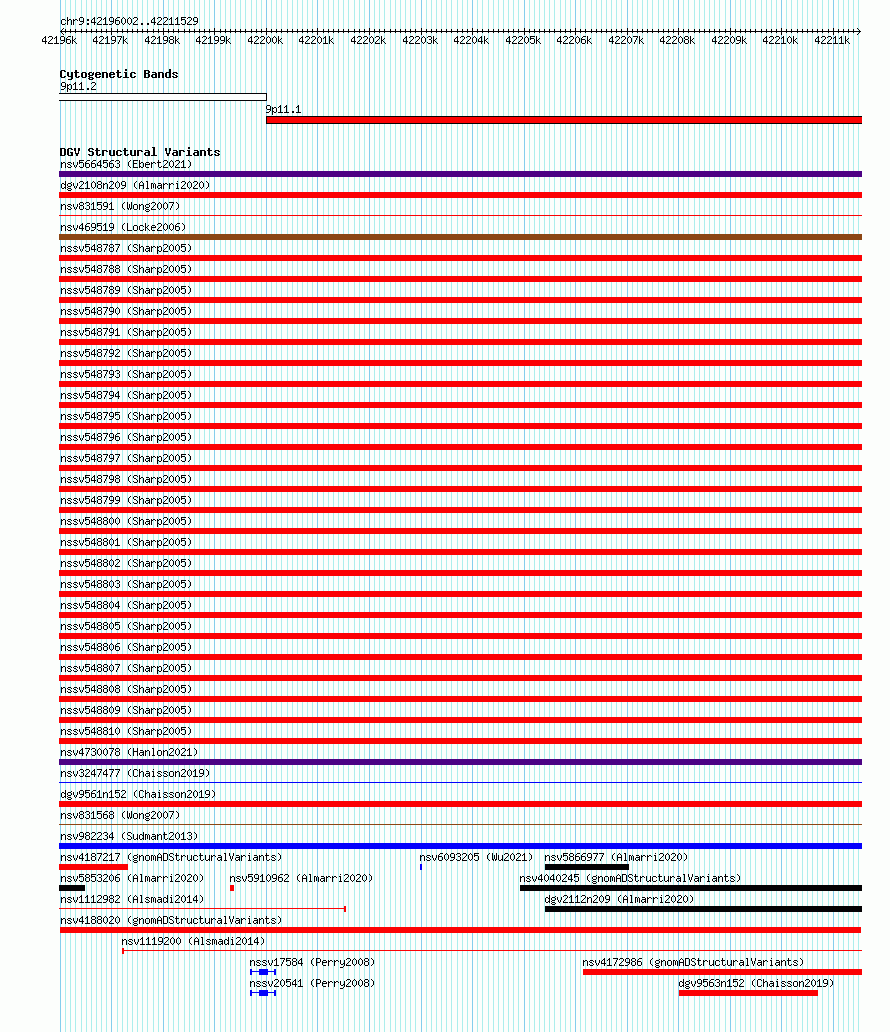The width and height of the screenshot is (890, 1032).
Task: Click the blue nssv20541 variant glyph
Action: [263, 993]
